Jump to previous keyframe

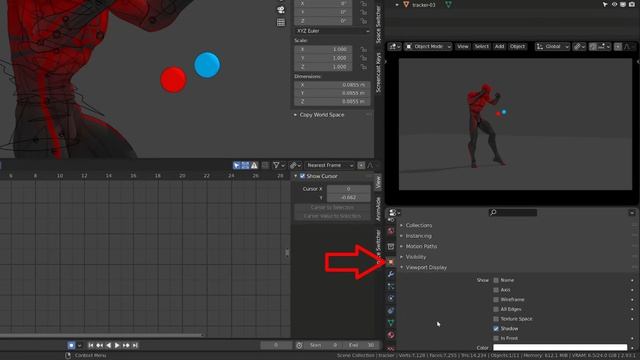point(100,345)
